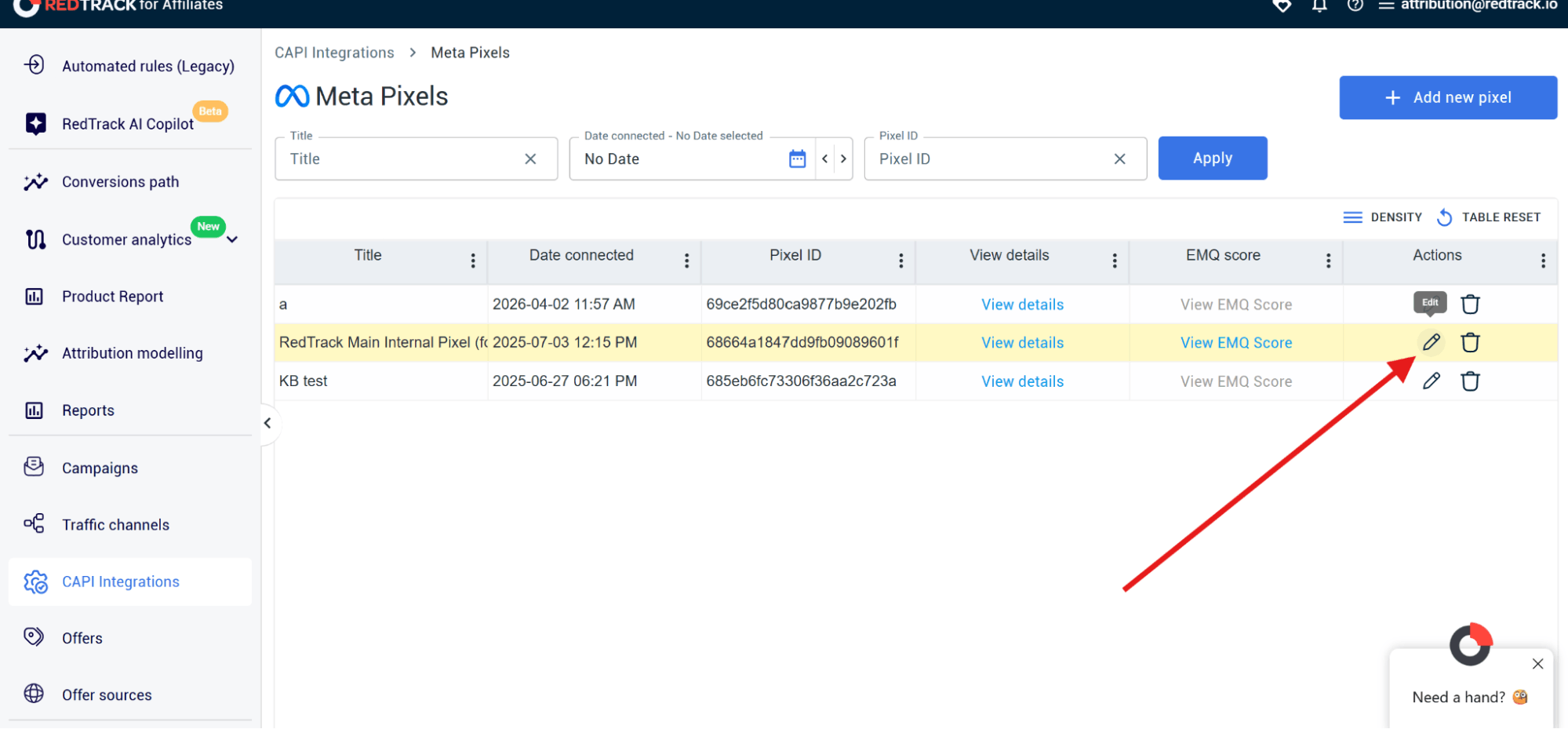
Task: Open Date connected column options menu
Action: [686, 261]
